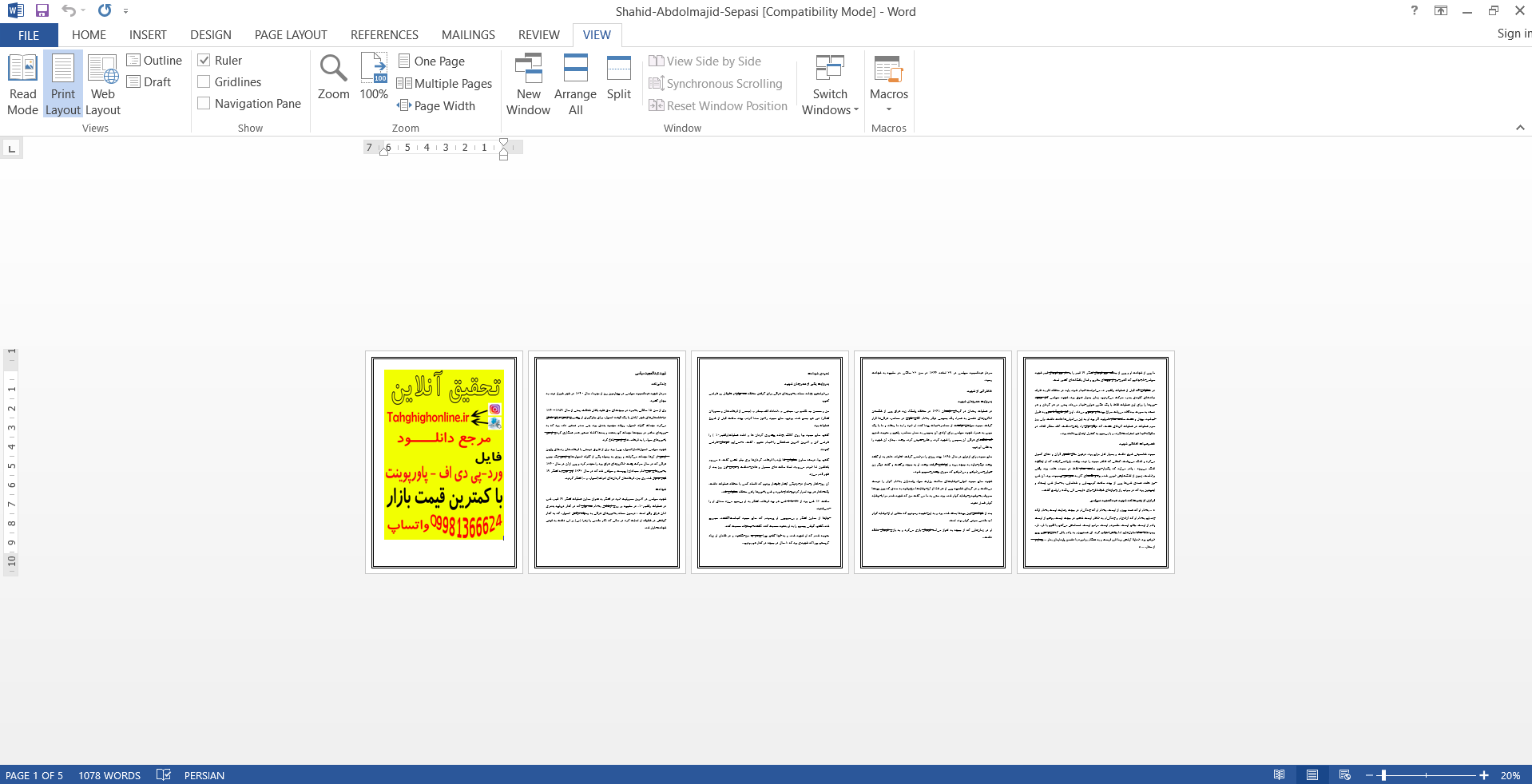This screenshot has height=784, width=1532.
Task: Switch to Web Layout view
Action: pos(103,85)
